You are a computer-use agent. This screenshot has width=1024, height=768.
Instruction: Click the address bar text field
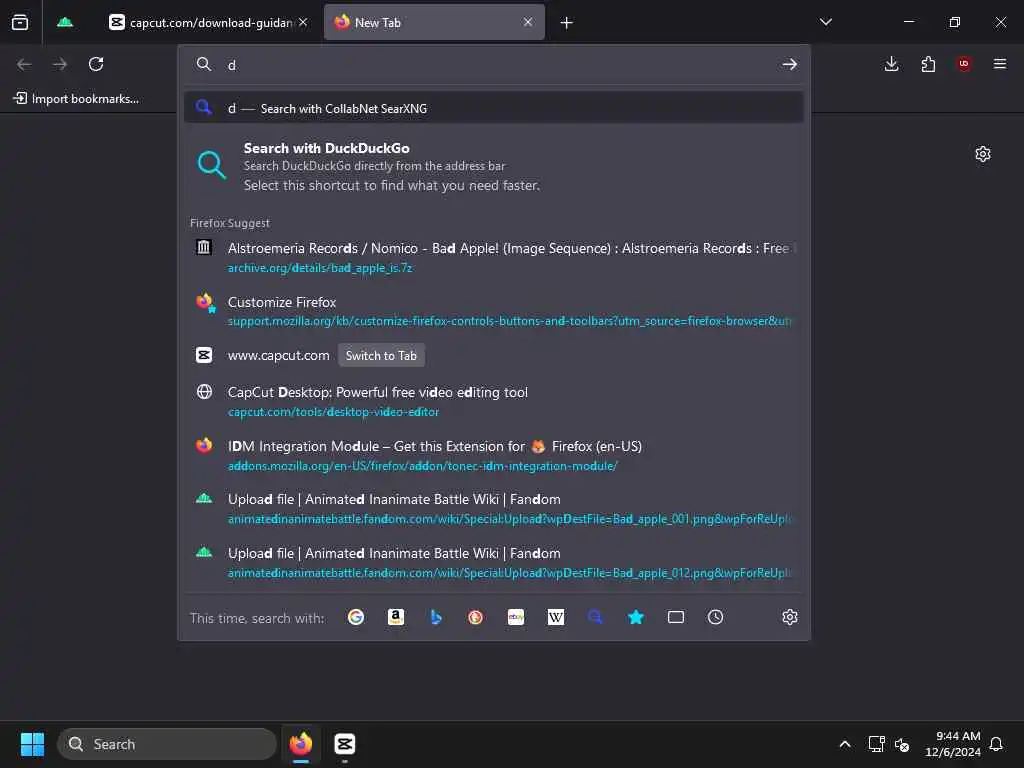pyautogui.click(x=496, y=65)
